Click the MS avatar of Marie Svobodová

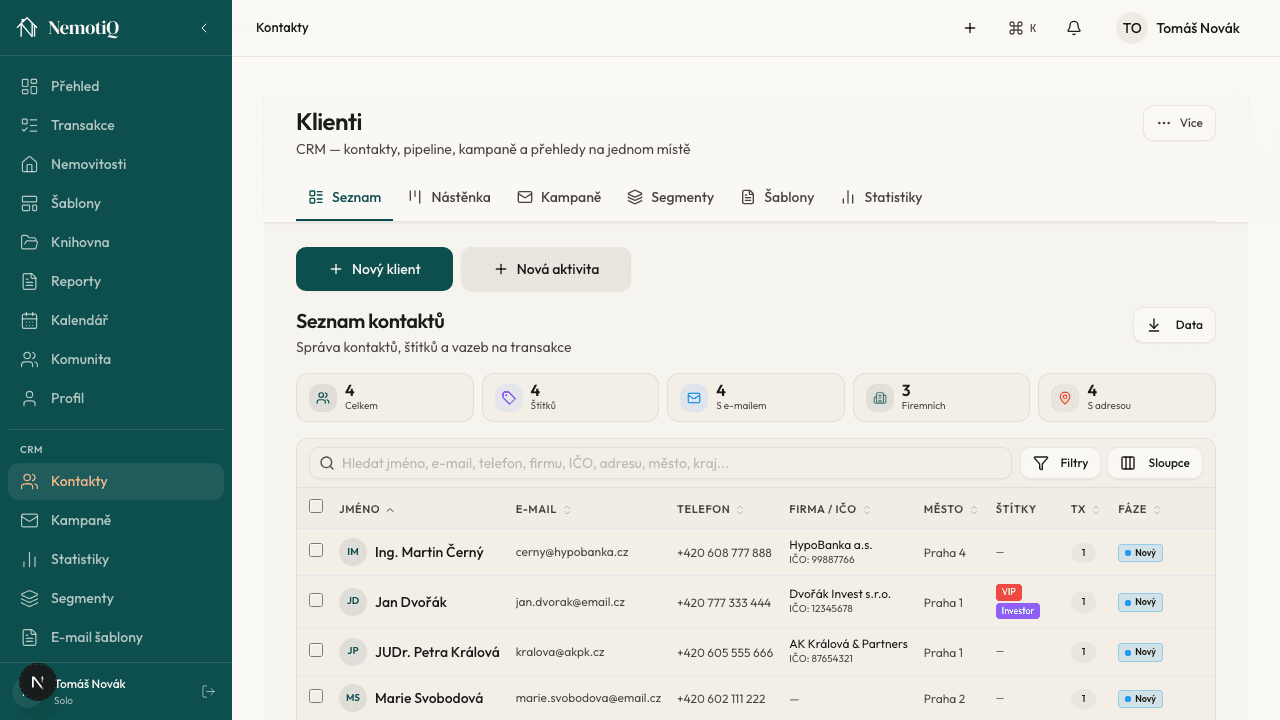pyautogui.click(x=353, y=698)
